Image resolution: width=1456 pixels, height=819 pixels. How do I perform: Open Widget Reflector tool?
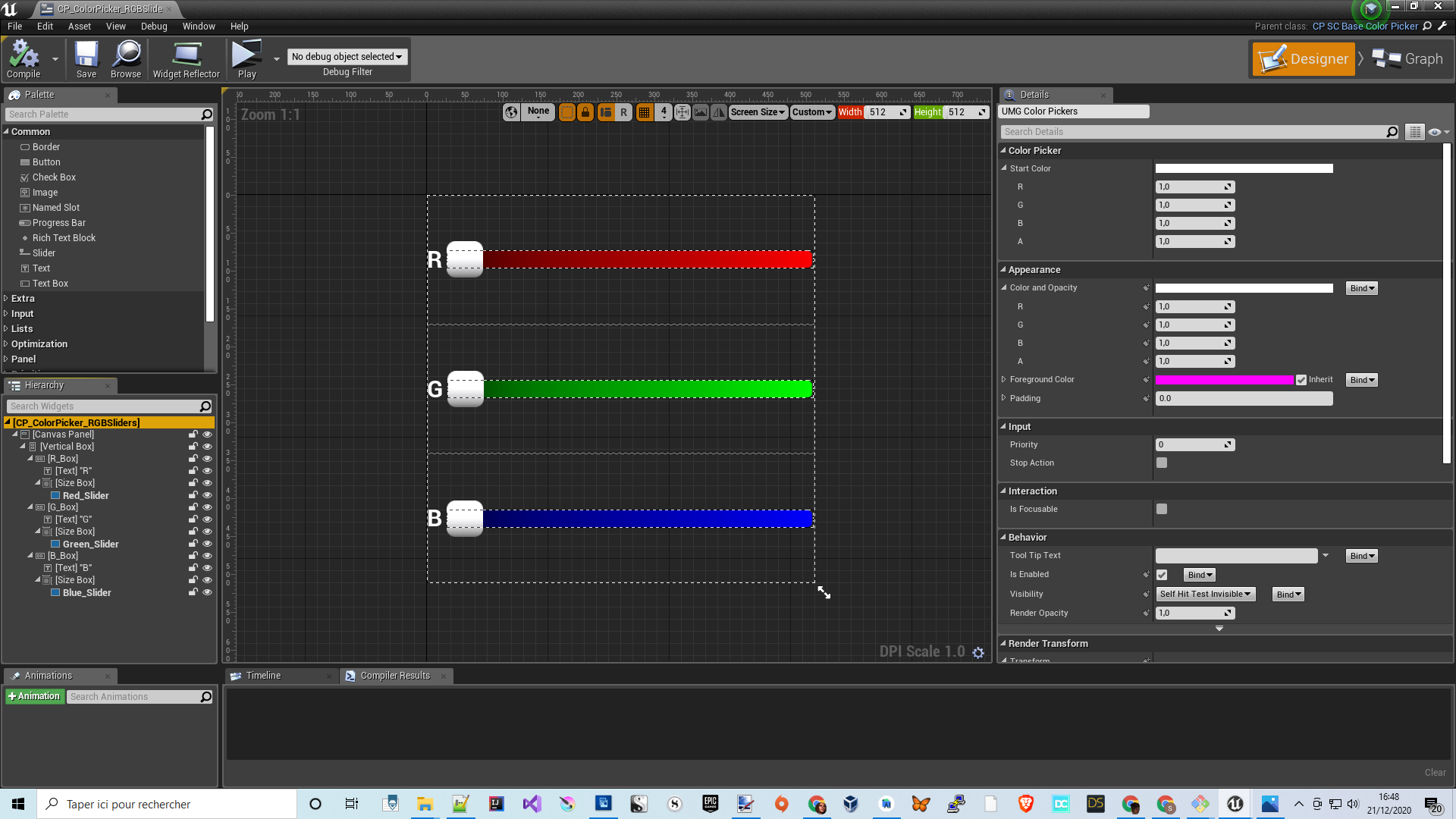click(x=186, y=59)
